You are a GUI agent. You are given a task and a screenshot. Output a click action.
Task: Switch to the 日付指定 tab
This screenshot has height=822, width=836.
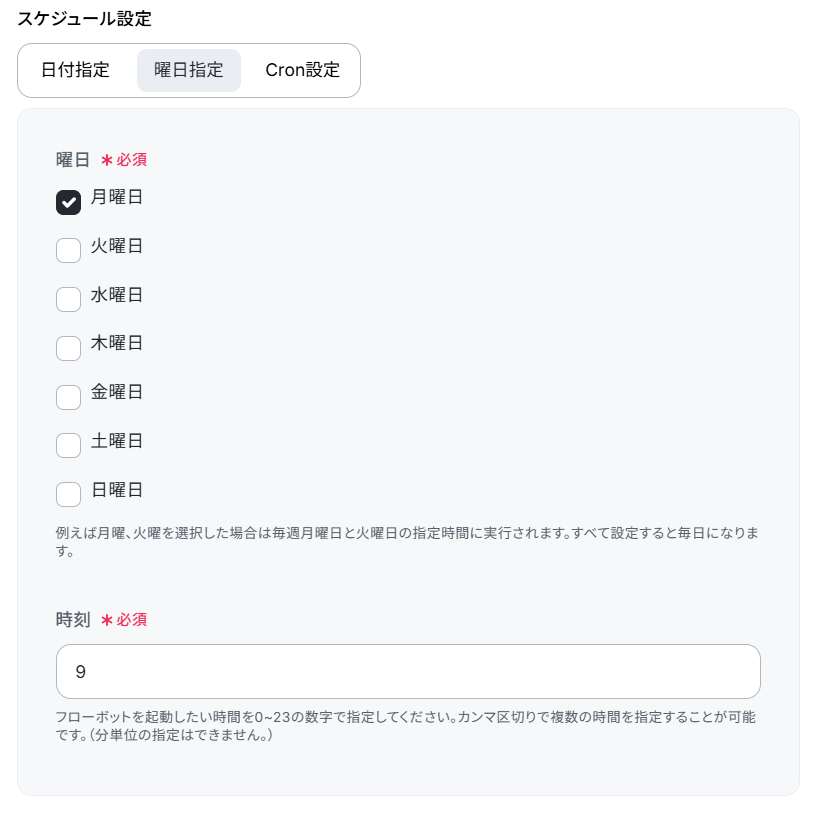click(x=75, y=70)
